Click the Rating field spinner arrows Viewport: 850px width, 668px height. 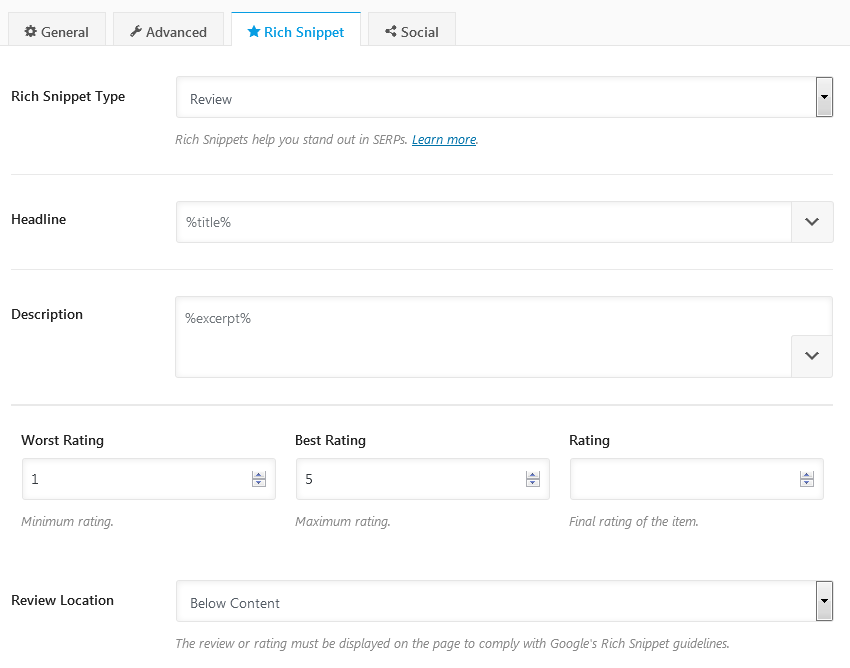[x=807, y=479]
